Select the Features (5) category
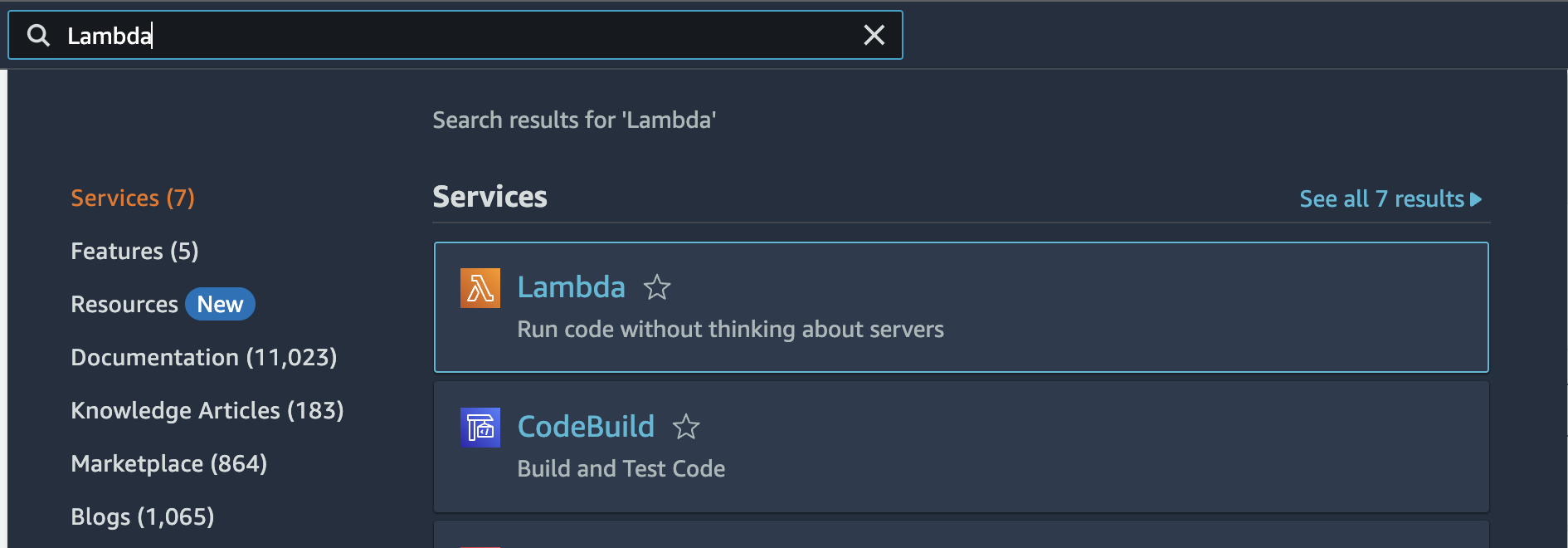The width and height of the screenshot is (1568, 548). [134, 252]
